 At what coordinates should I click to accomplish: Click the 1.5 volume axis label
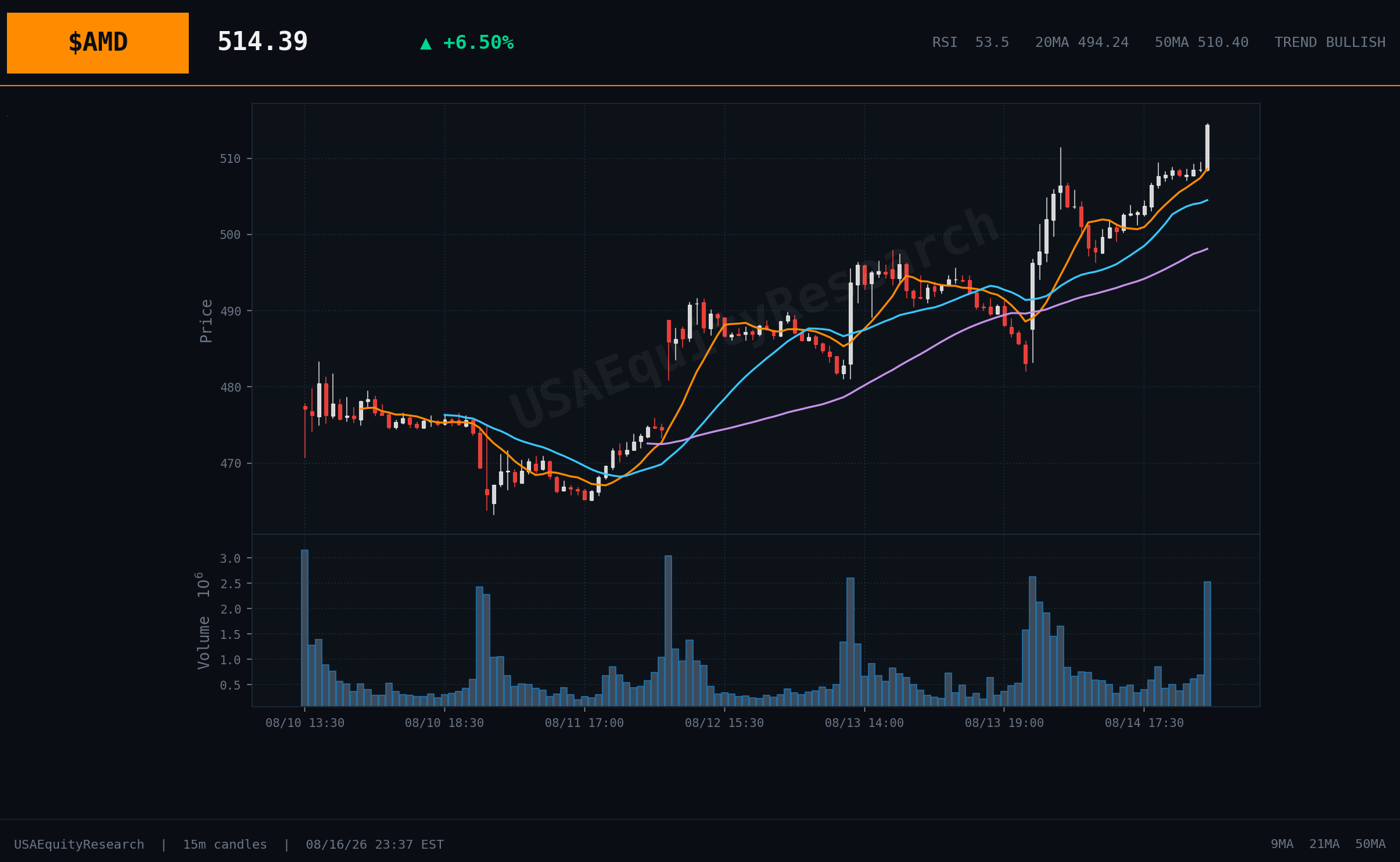pos(231,634)
